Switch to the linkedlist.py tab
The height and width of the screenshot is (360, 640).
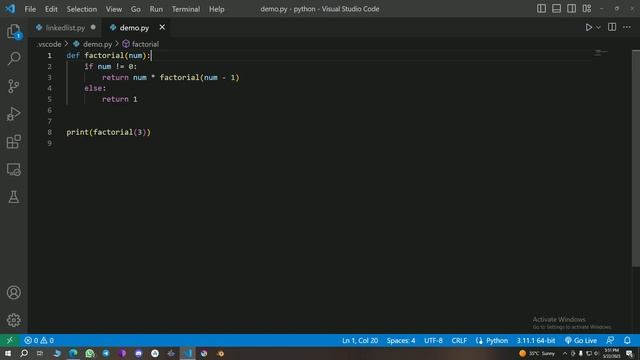click(x=65, y=28)
